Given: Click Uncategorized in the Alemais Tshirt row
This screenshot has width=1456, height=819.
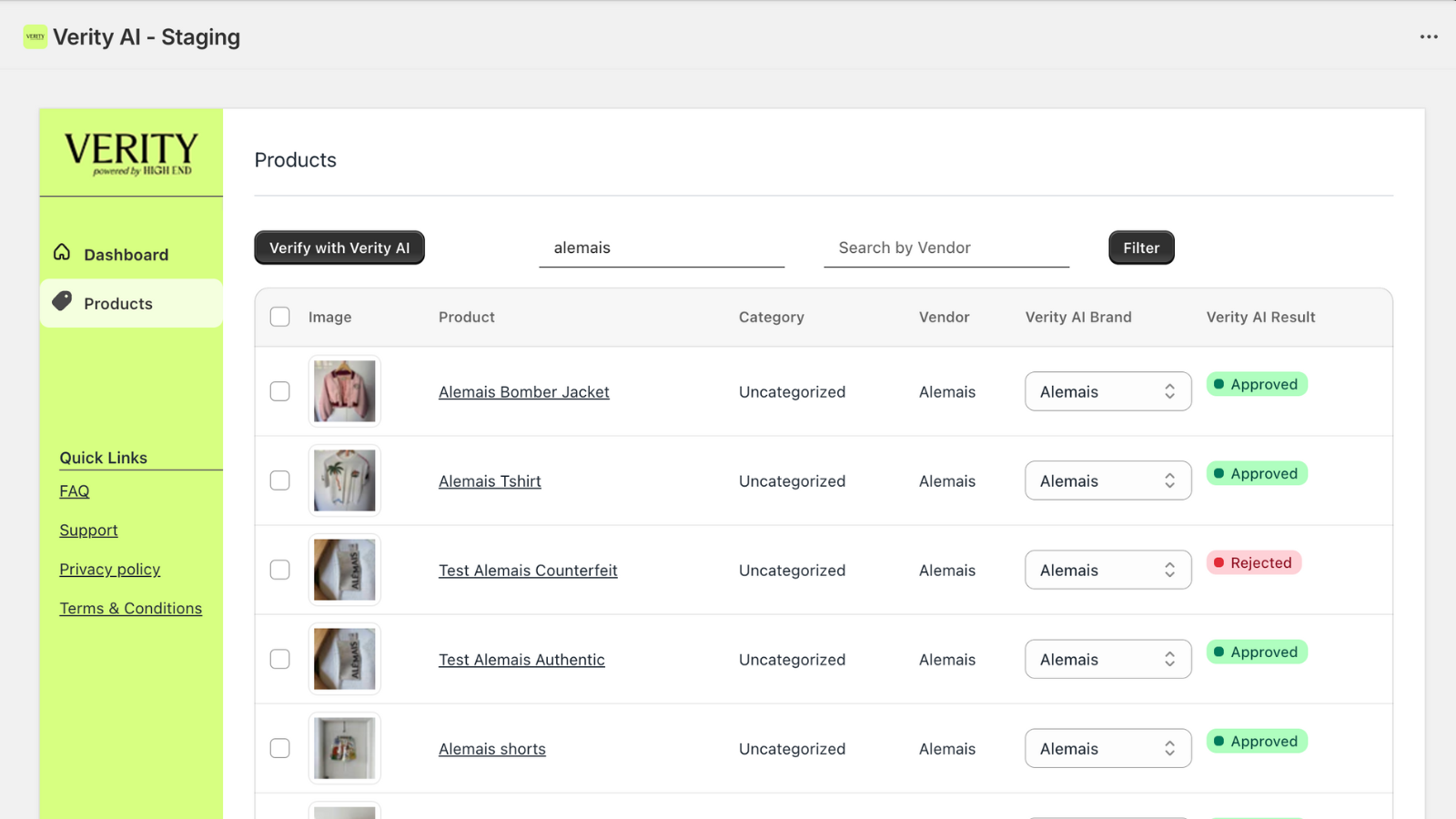Looking at the screenshot, I should pyautogui.click(x=792, y=481).
